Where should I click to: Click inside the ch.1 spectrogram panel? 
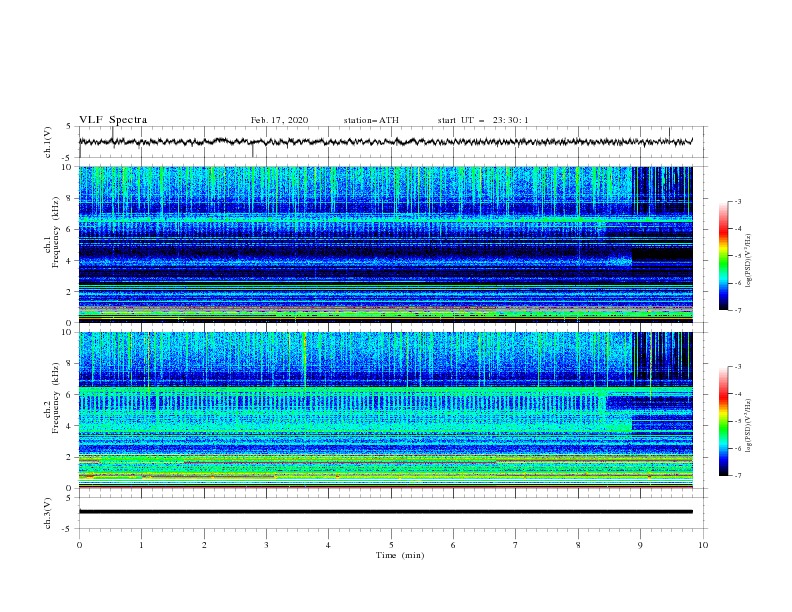click(x=385, y=244)
